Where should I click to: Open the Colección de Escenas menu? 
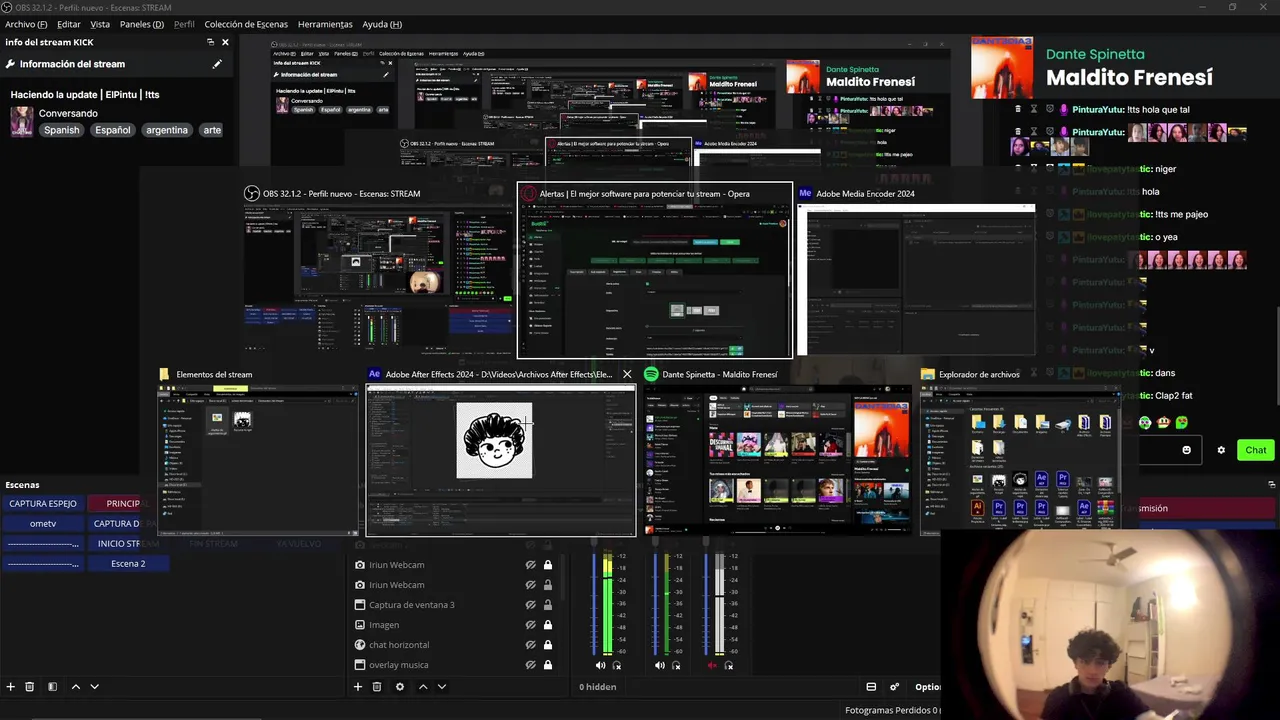tap(246, 24)
